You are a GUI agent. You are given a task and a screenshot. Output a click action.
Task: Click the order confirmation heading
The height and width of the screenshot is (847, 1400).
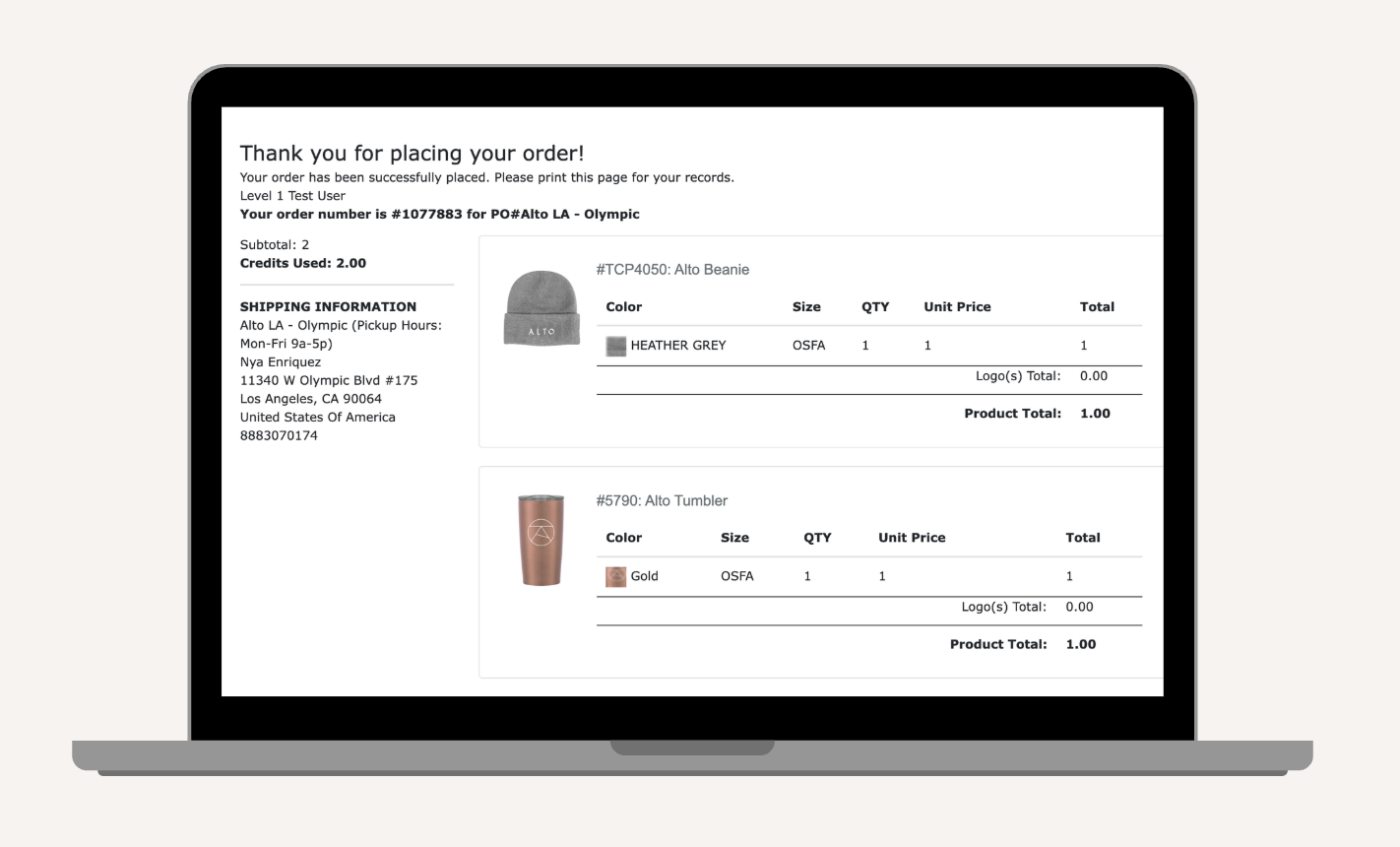click(412, 154)
